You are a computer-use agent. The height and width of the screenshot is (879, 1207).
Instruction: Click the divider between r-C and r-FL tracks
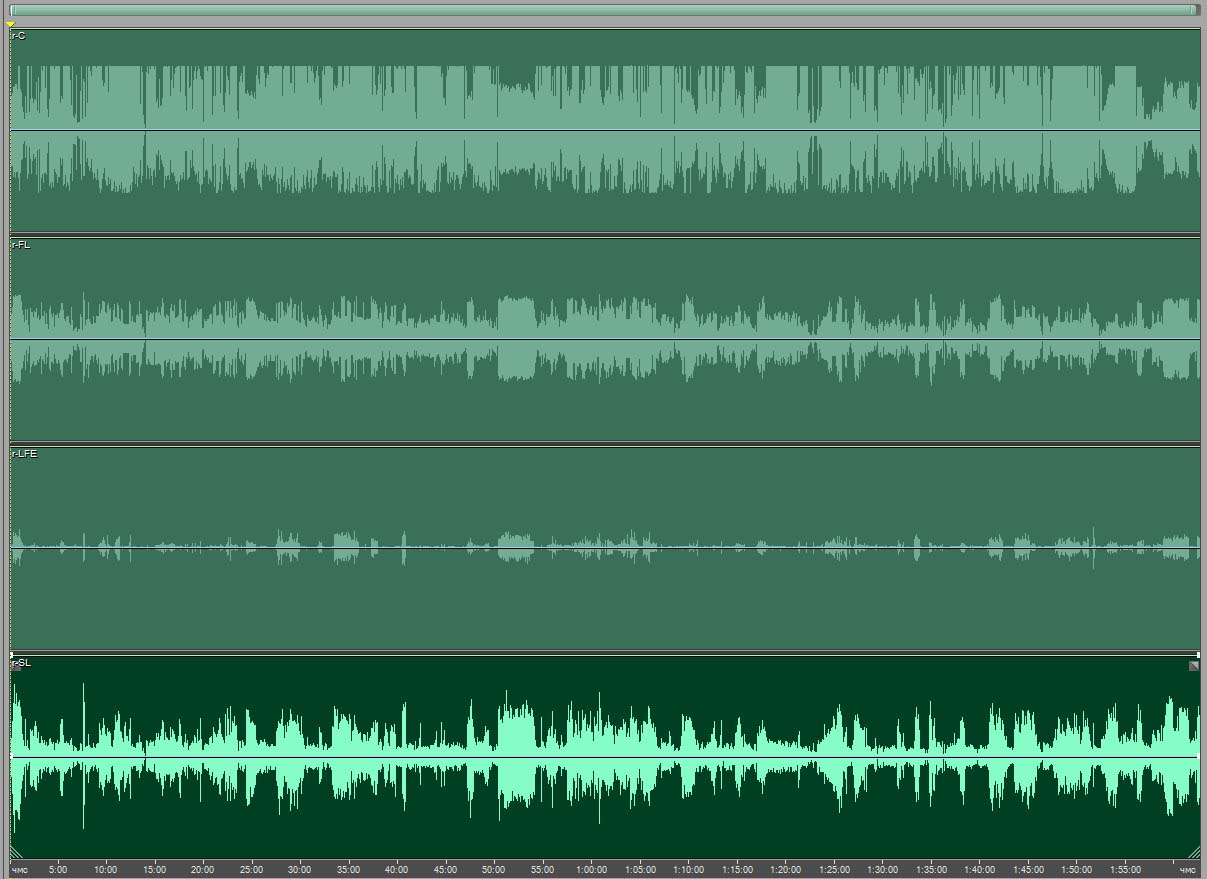click(603, 235)
